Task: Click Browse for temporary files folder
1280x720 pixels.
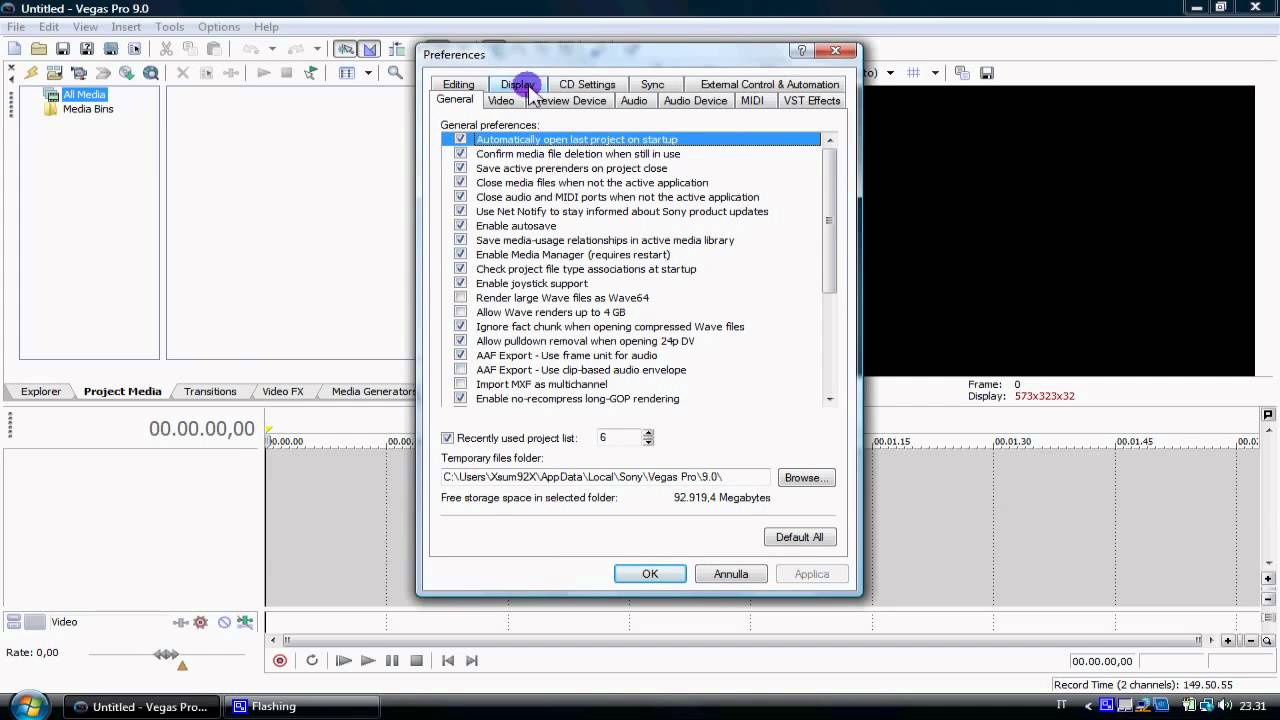Action: pyautogui.click(x=806, y=478)
